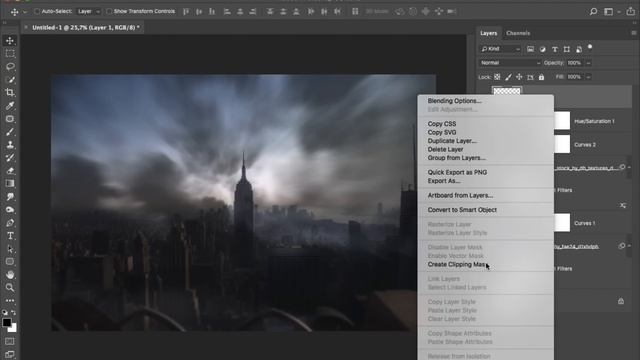Click the foreground color swatch
640x360 pixels.
pos(7,322)
